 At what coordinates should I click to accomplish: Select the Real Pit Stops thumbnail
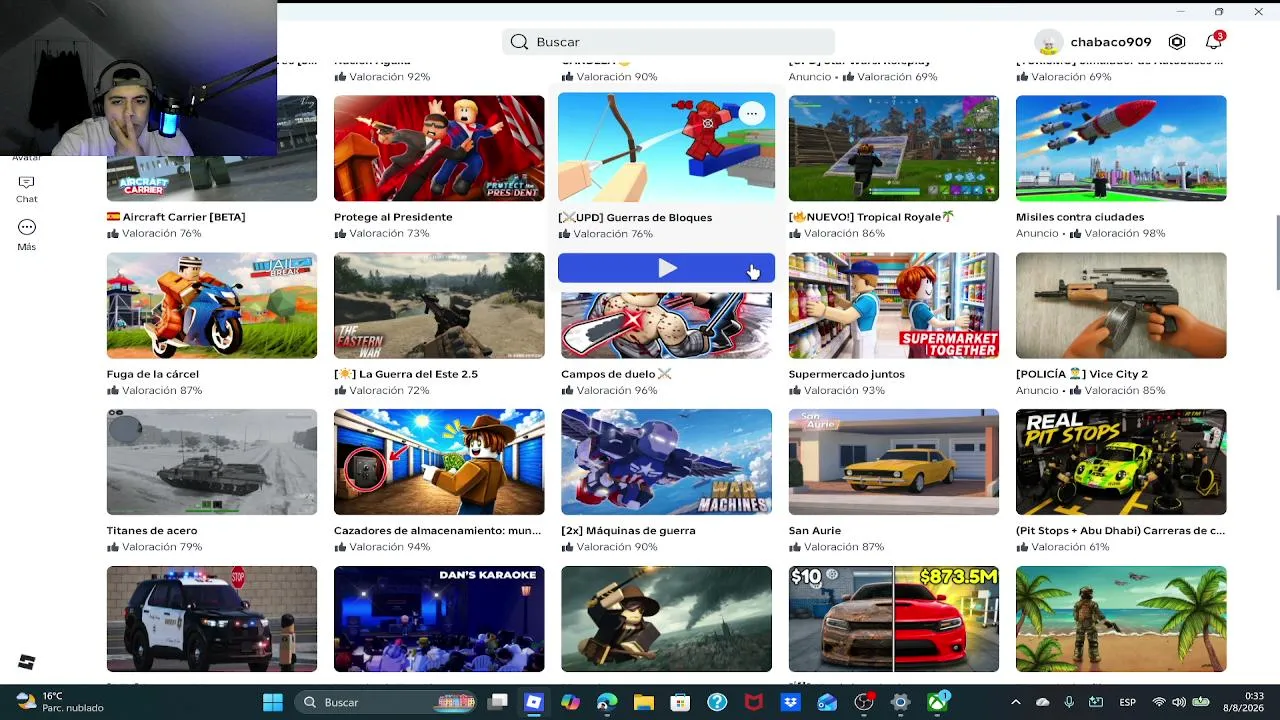click(1121, 462)
